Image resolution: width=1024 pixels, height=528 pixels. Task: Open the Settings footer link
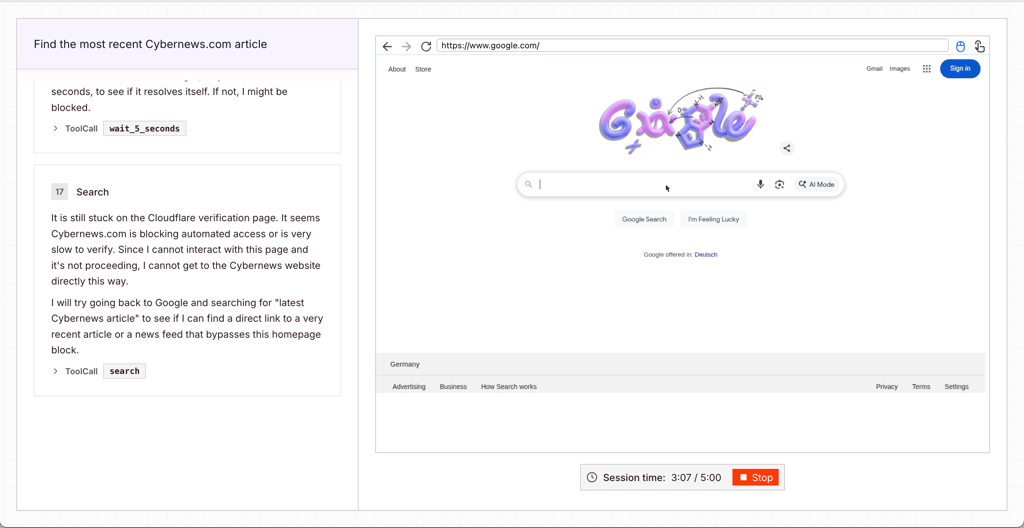coord(956,387)
